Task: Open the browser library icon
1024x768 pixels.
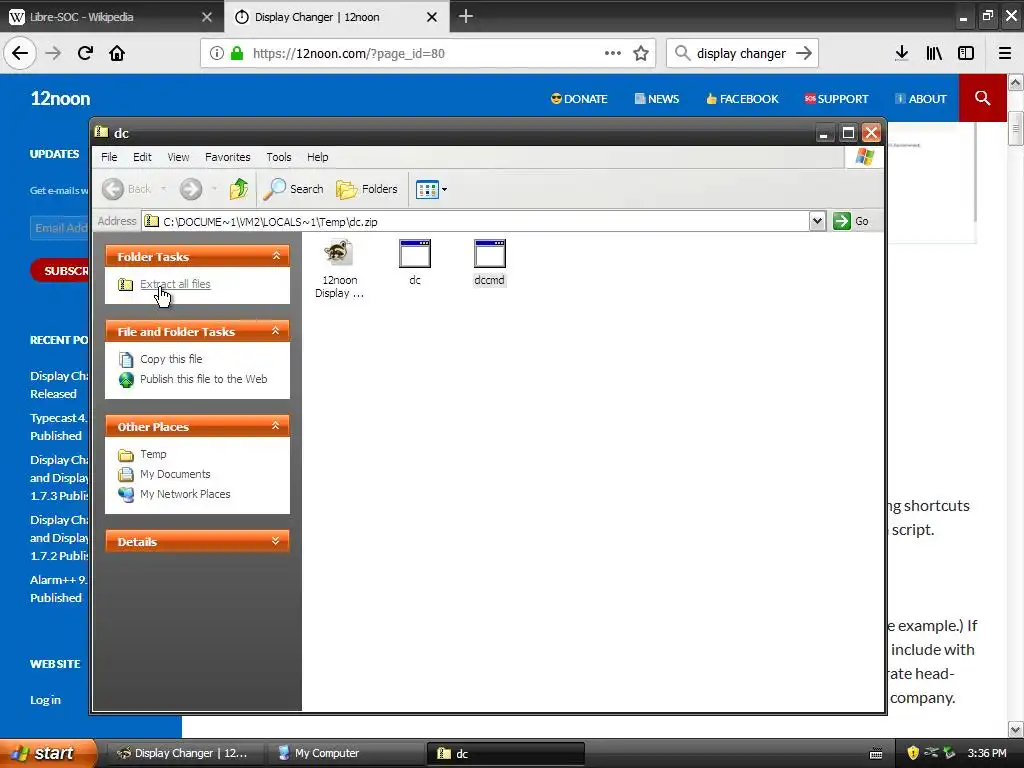Action: click(934, 53)
